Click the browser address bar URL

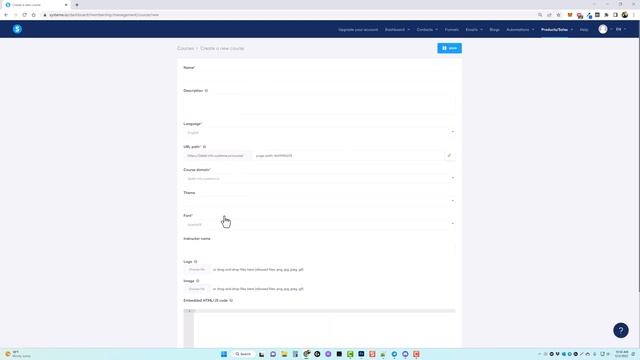coord(104,15)
